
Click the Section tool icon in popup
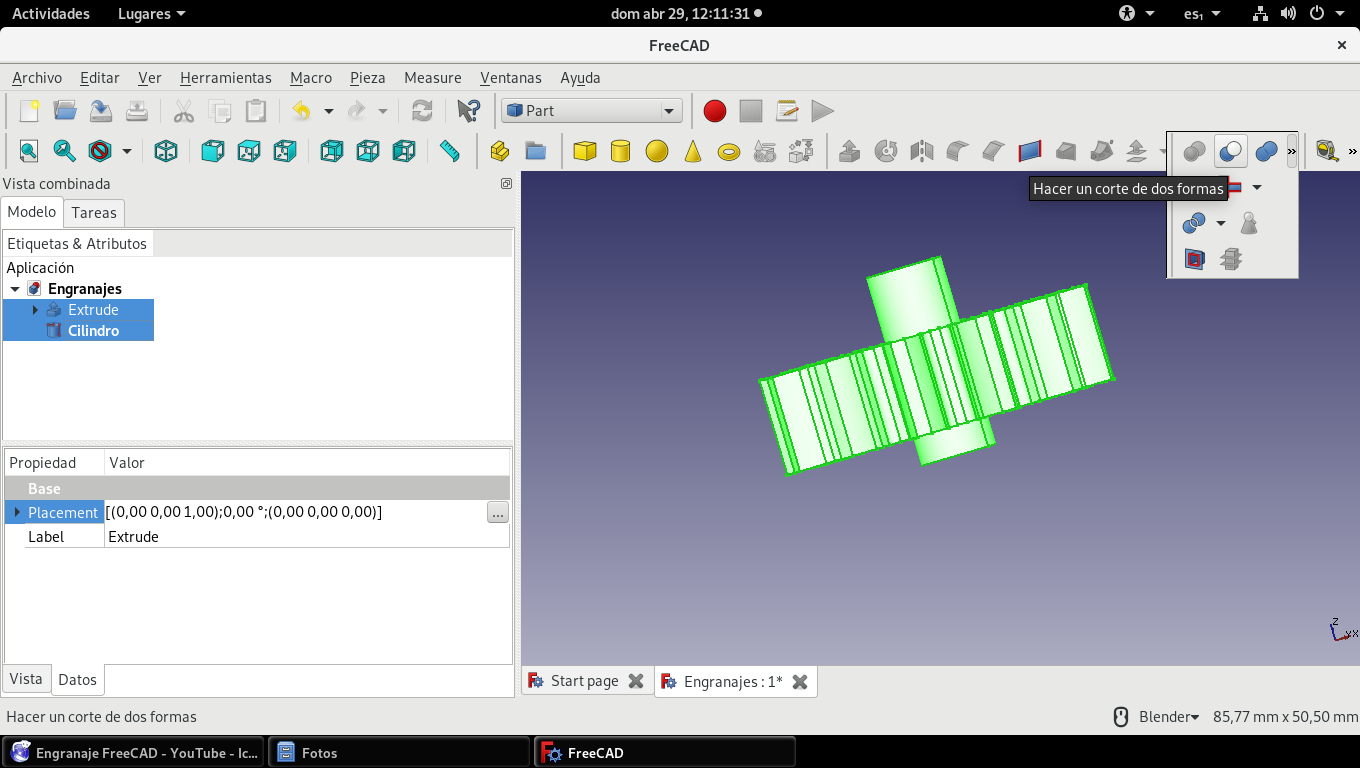coord(1194,259)
